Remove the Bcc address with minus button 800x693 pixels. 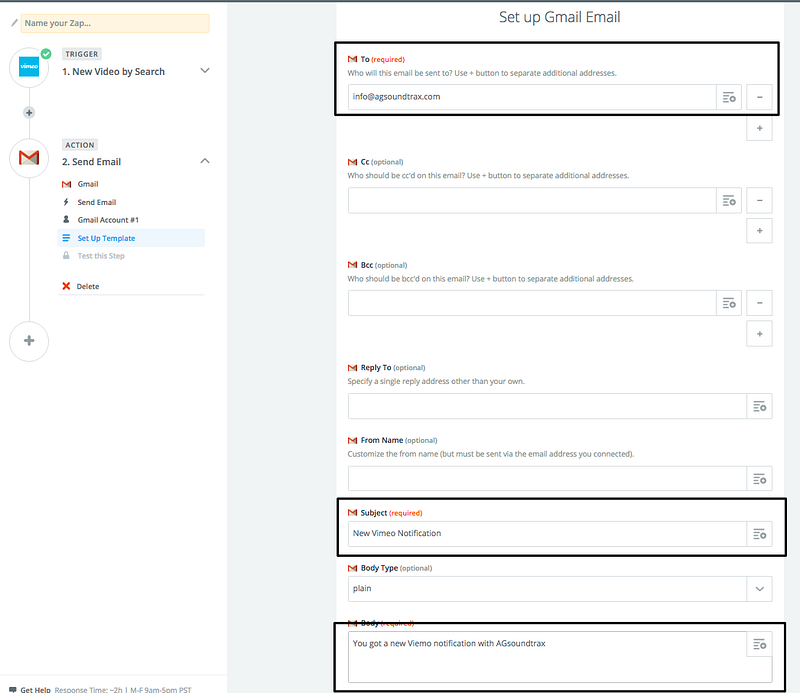coord(759,303)
